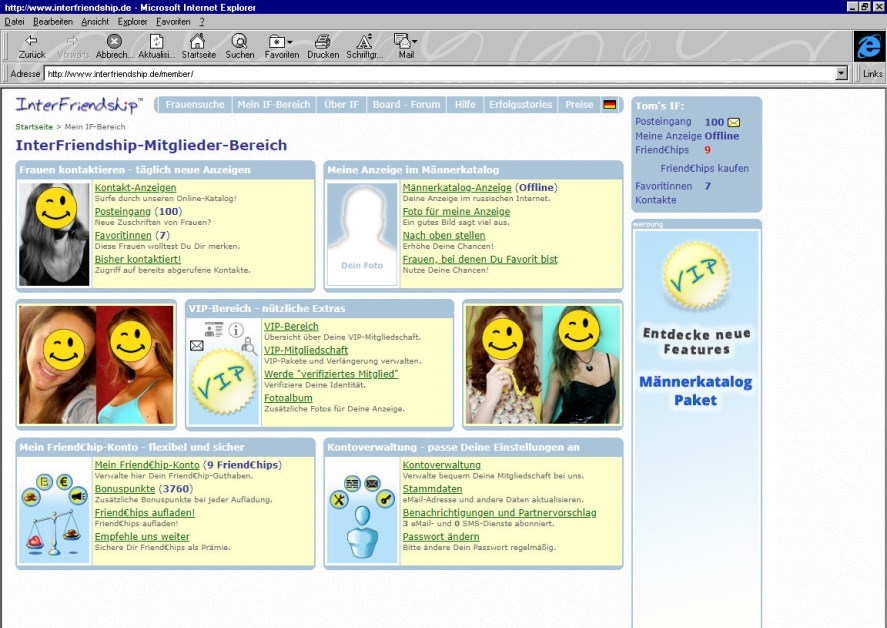This screenshot has width=887, height=628.
Task: Click 'Werde verifiziertes Mitglied' link
Action: (x=331, y=373)
